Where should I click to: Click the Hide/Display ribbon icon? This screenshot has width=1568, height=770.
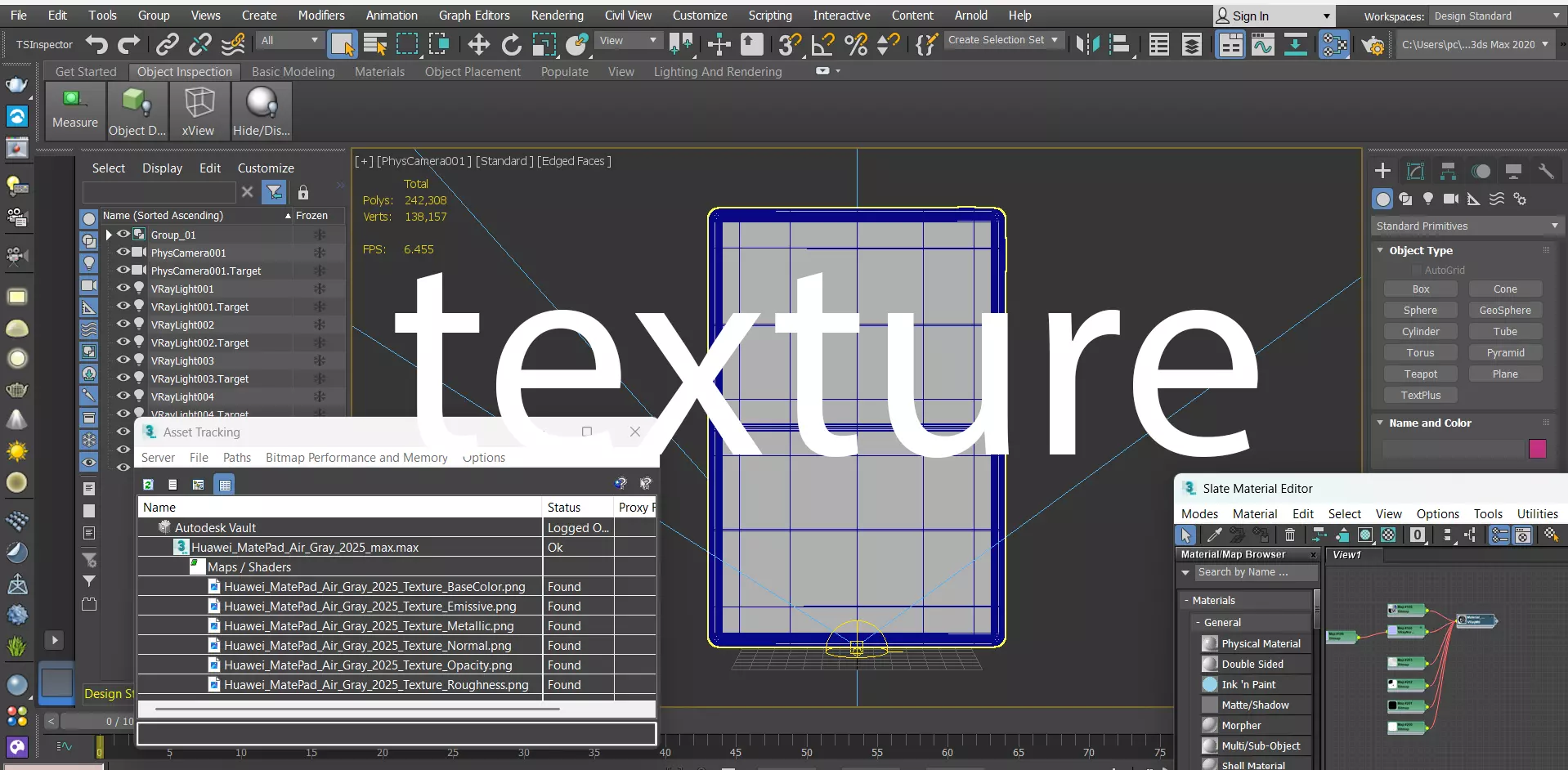tap(262, 110)
